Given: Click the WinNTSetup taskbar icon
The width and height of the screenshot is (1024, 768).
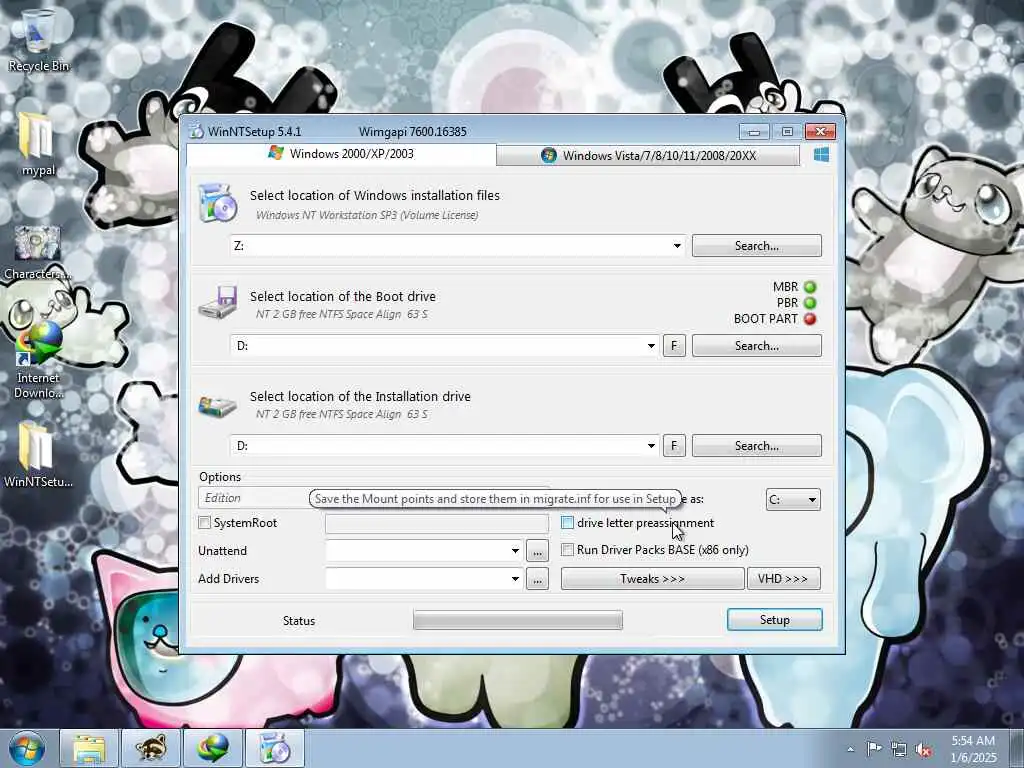Looking at the screenshot, I should [x=275, y=748].
